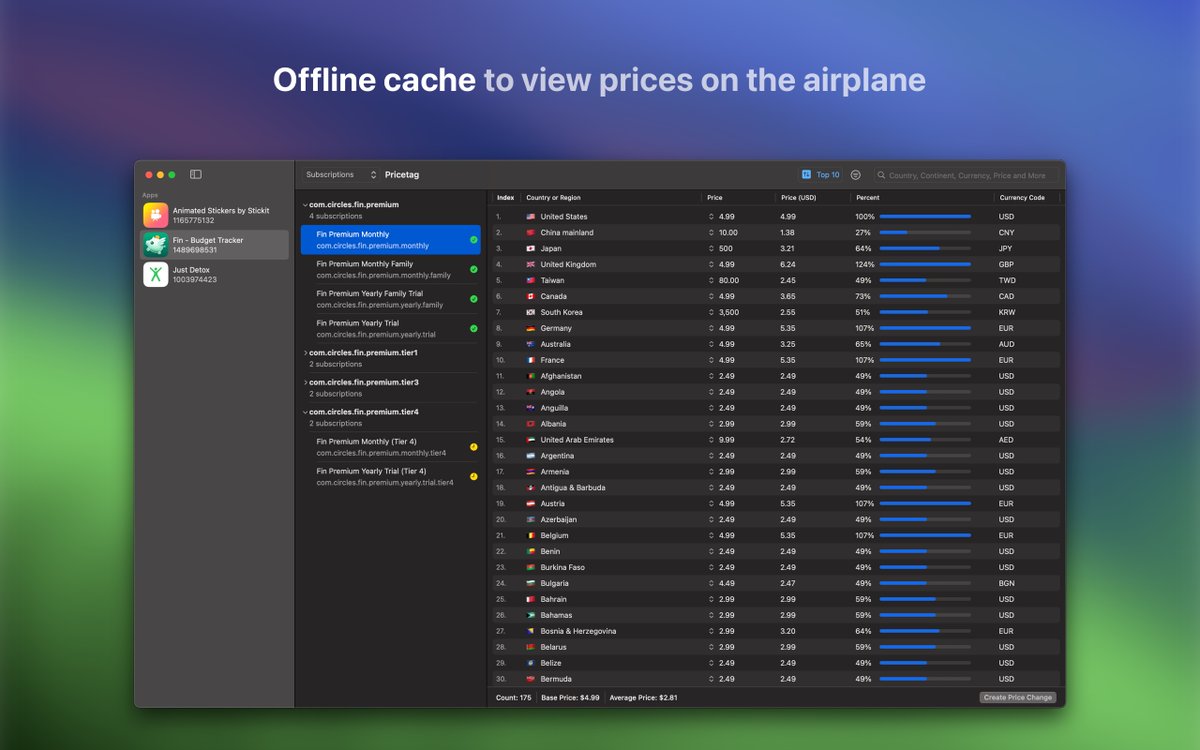Click the BGN currency code cell
Screen dimensions: 1200x750
[1007, 583]
